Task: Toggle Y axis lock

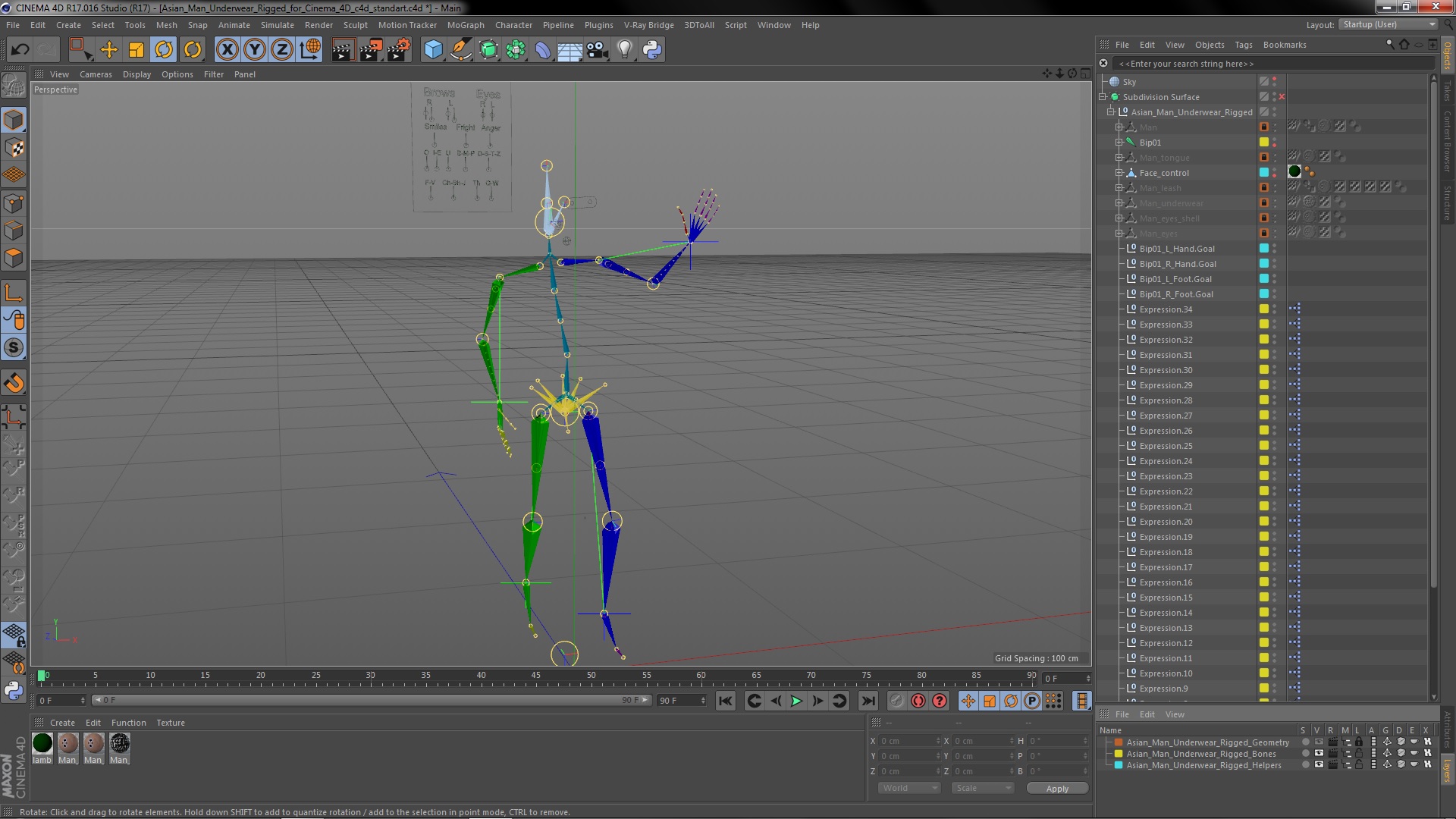Action: click(255, 50)
